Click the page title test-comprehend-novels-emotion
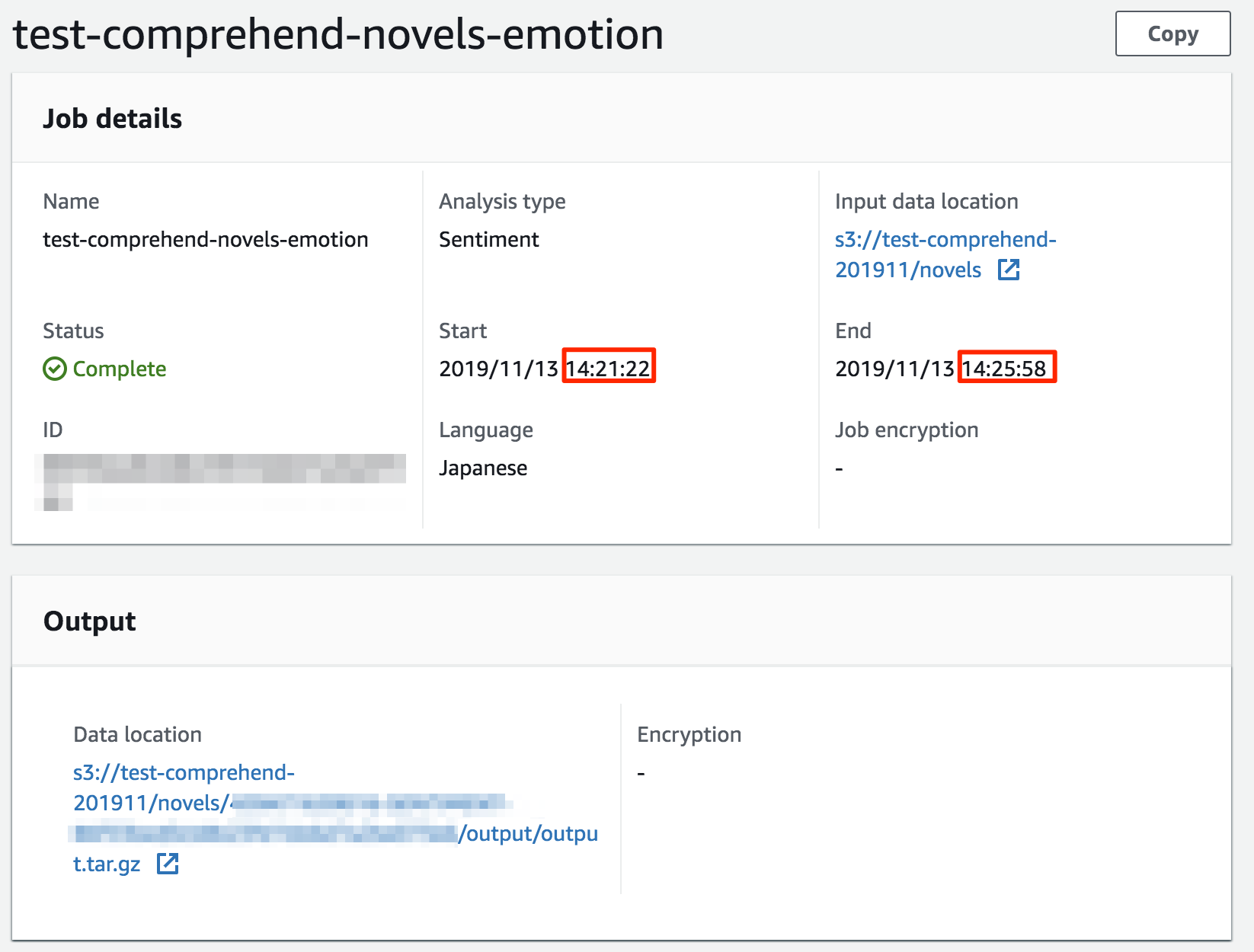 [338, 34]
